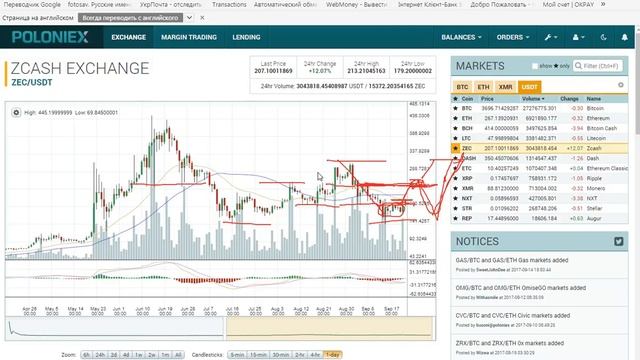Open DASH market row
The image size is (640, 360).
[539, 158]
